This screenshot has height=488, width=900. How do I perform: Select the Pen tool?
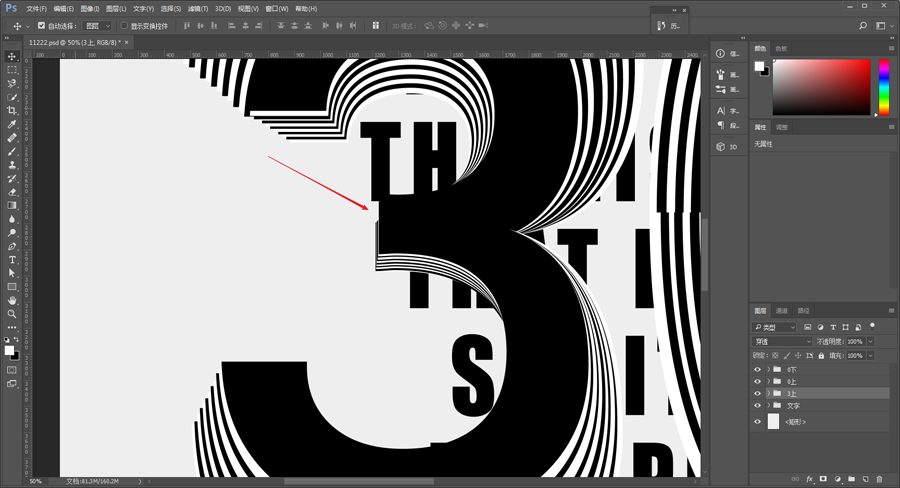click(11, 246)
